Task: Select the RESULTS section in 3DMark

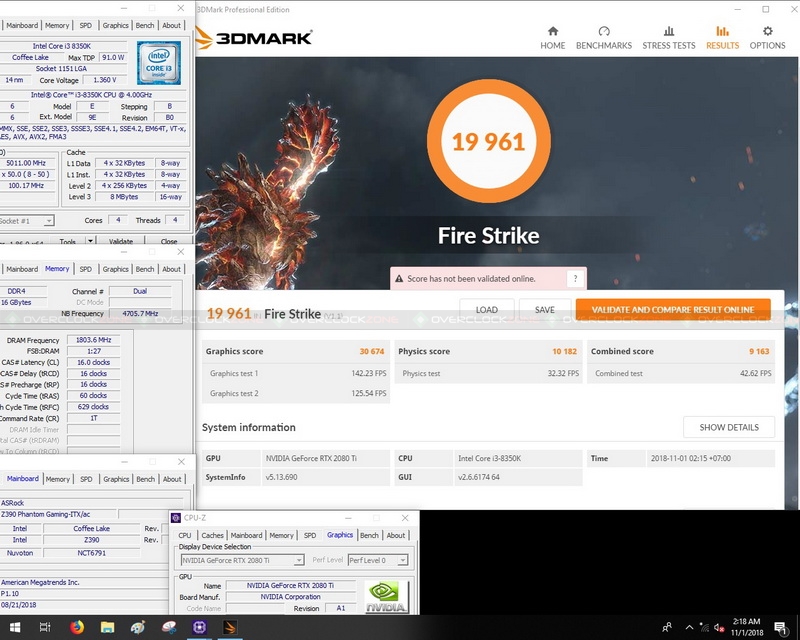Action: [722, 38]
